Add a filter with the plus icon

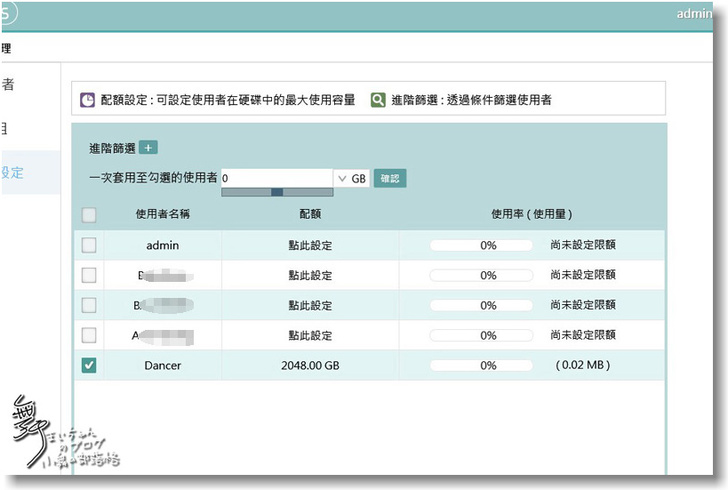click(x=148, y=148)
